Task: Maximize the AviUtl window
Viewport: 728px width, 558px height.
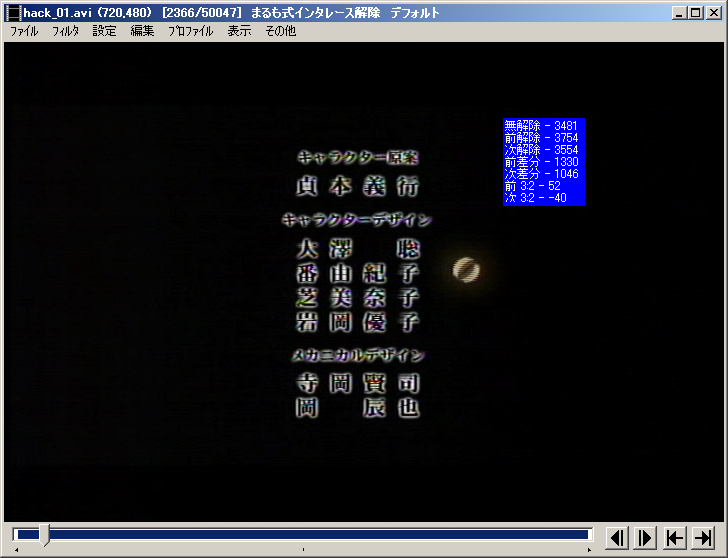Action: click(695, 13)
